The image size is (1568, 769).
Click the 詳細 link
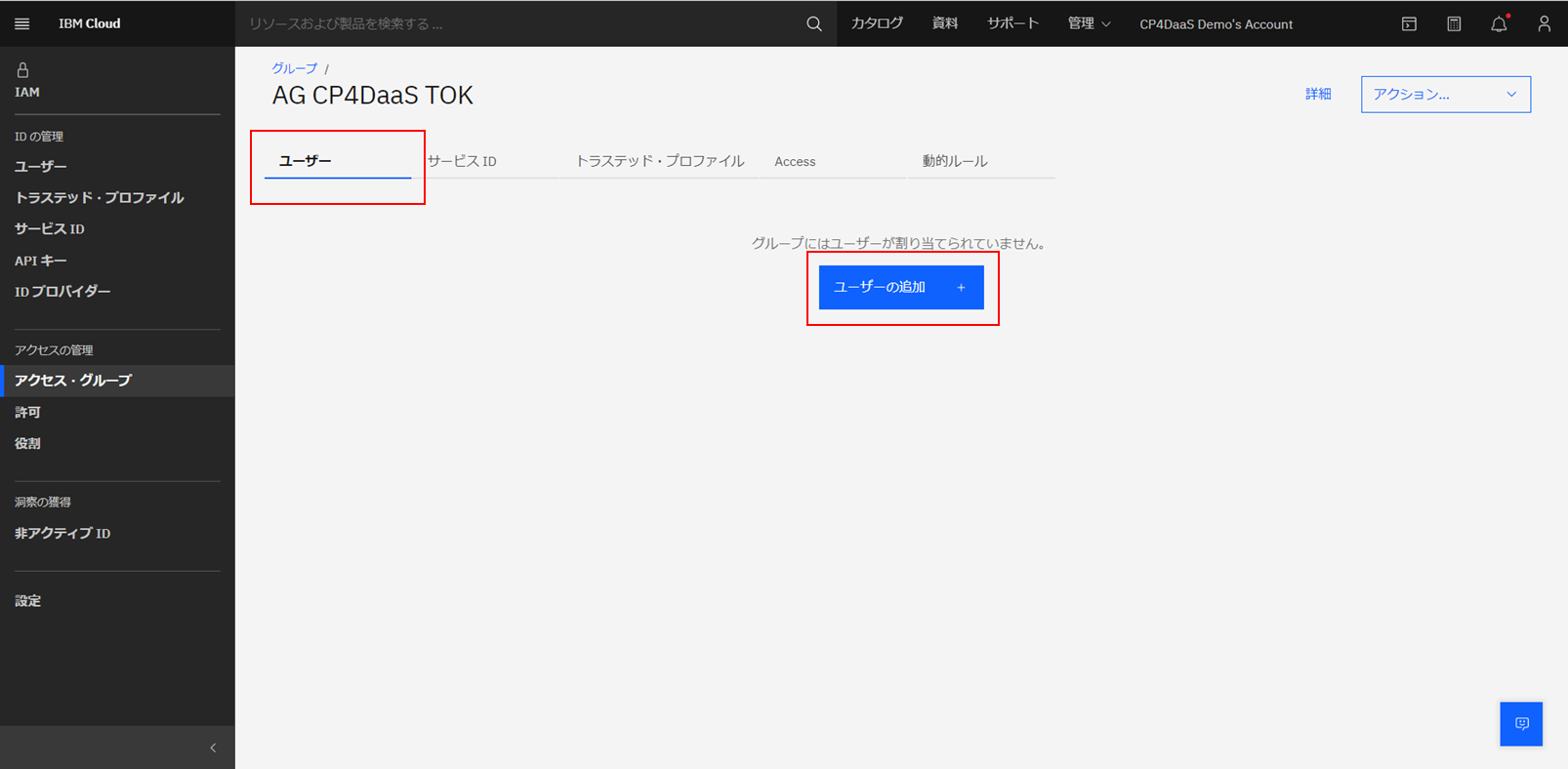[1318, 94]
